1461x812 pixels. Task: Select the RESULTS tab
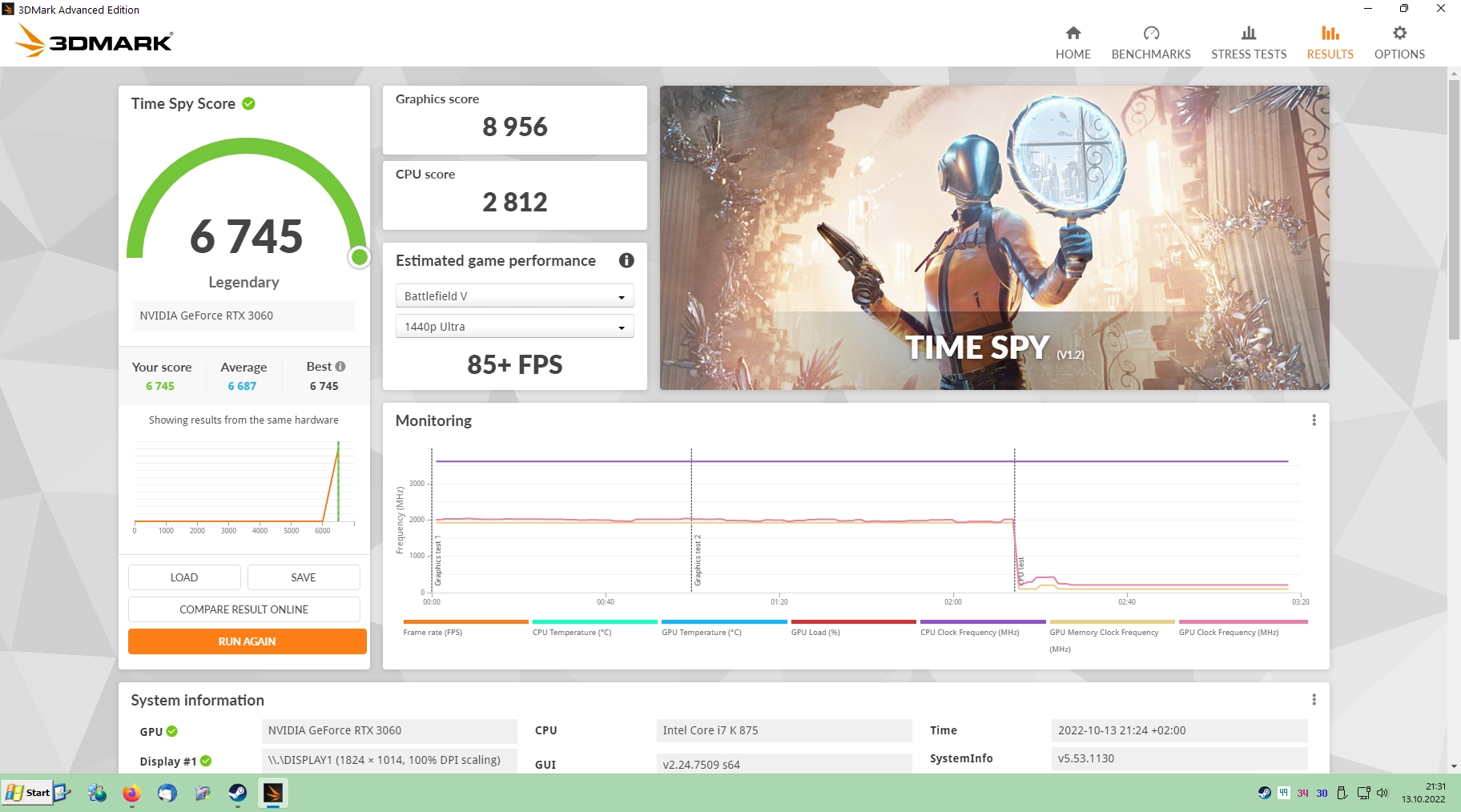click(x=1330, y=42)
